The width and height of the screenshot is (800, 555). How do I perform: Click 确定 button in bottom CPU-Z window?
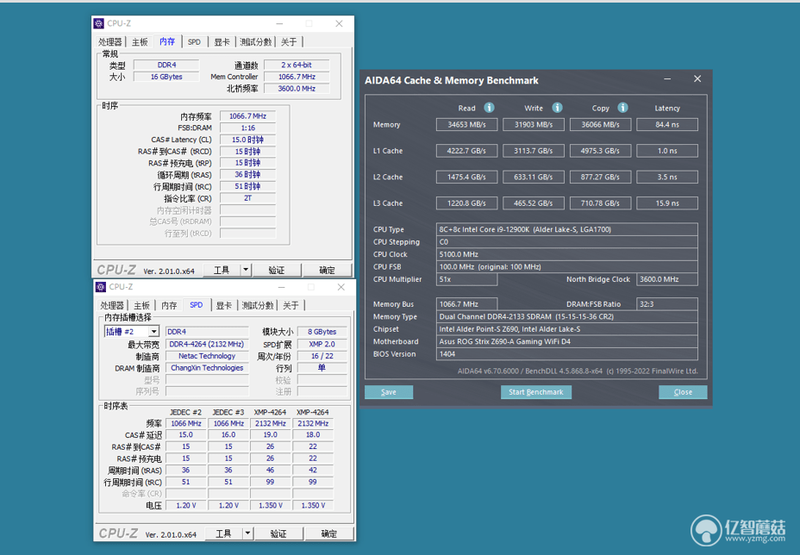pos(329,533)
